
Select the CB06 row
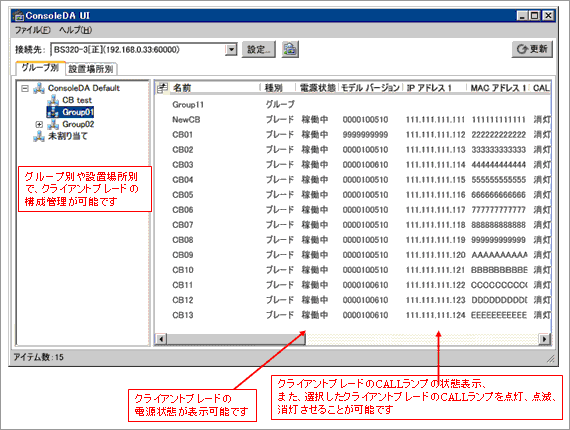click(353, 210)
